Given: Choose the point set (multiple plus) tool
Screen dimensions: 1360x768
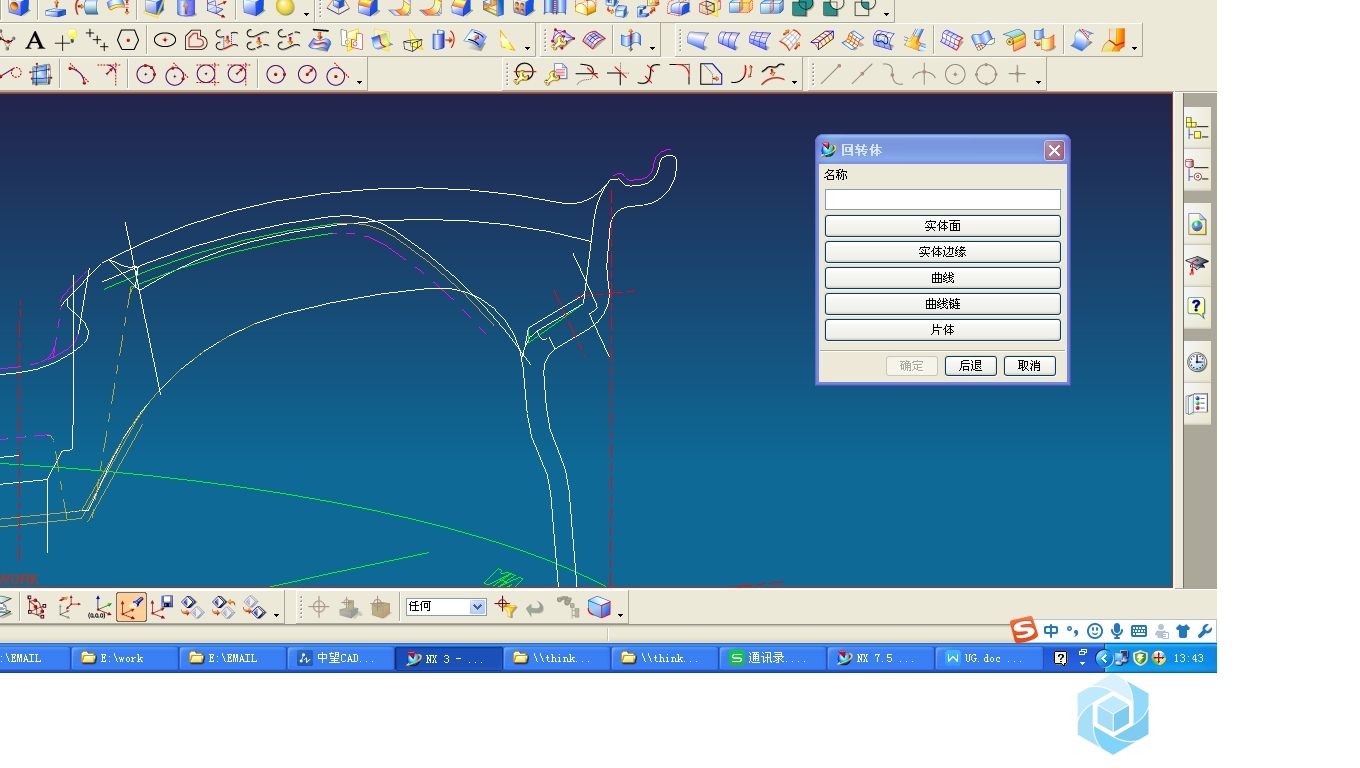Looking at the screenshot, I should (97, 41).
